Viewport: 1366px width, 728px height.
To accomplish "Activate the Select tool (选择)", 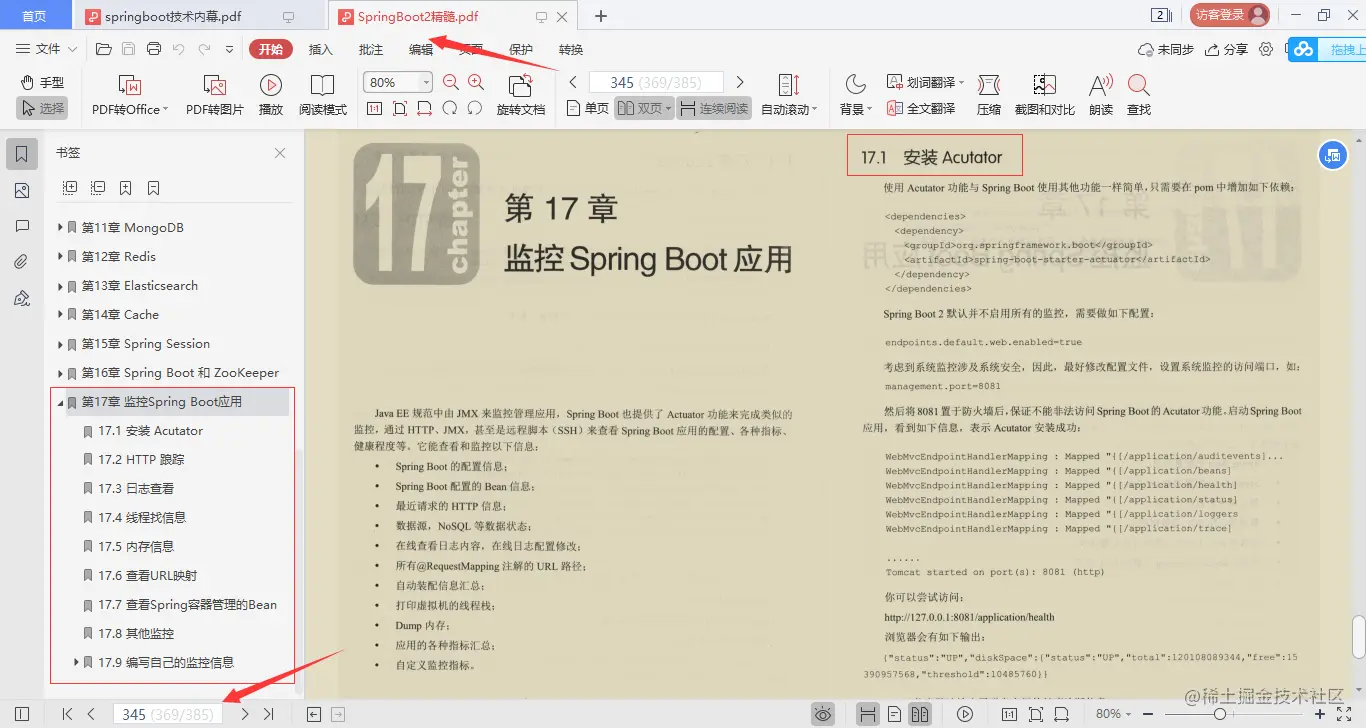I will 42,108.
